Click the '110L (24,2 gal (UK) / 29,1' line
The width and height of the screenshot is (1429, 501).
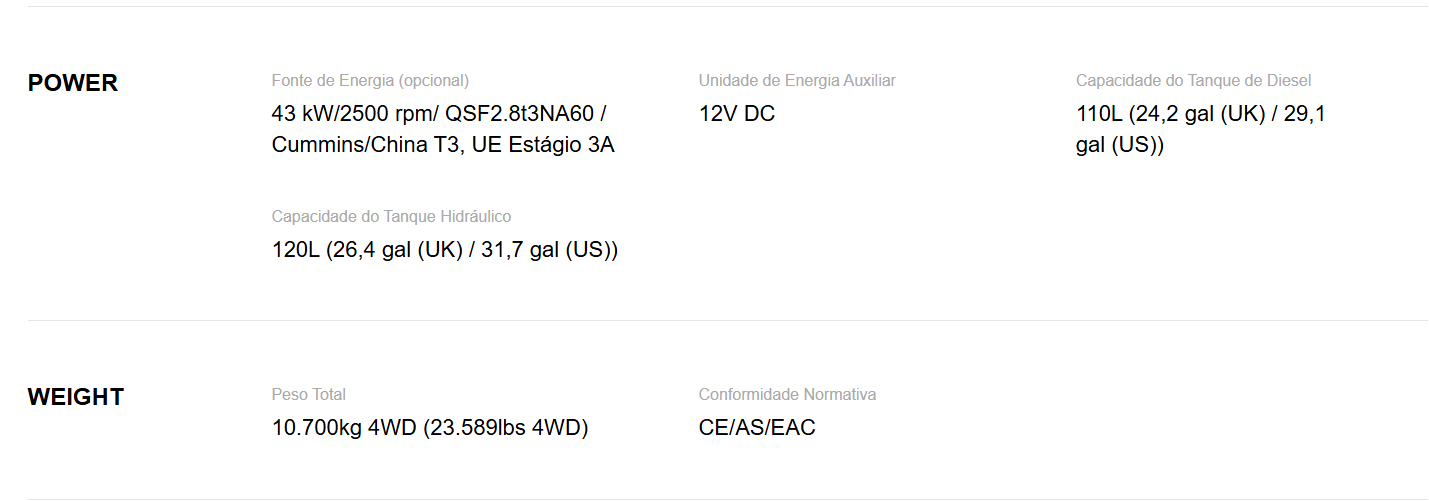point(1200,113)
